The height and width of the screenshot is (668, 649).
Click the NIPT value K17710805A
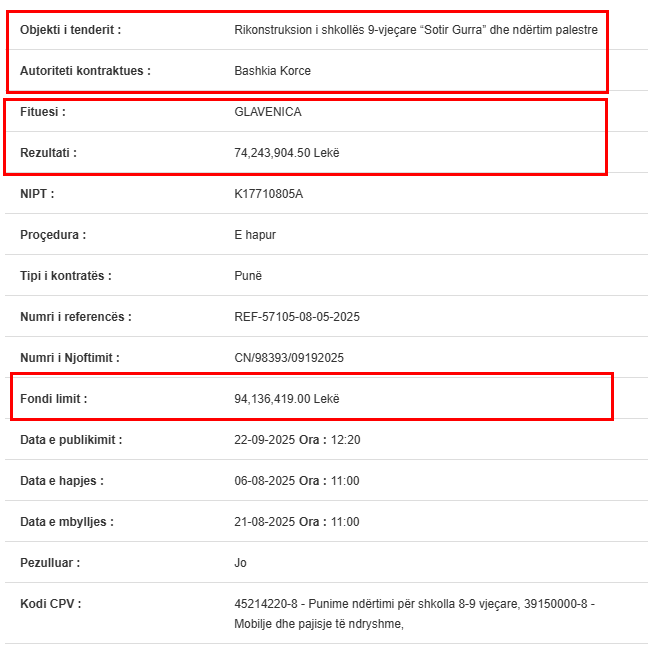[x=268, y=194]
